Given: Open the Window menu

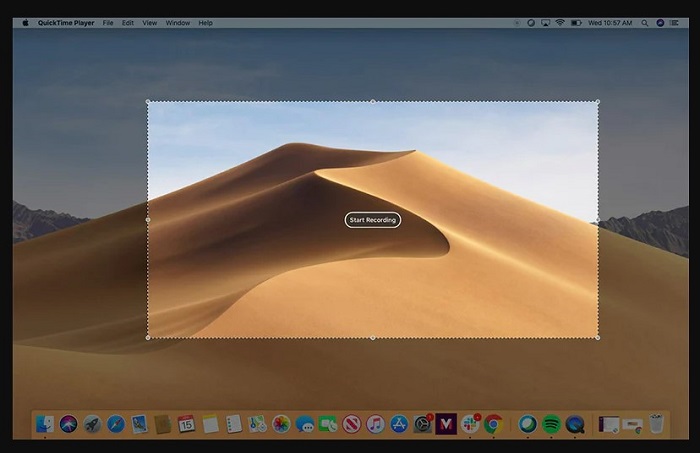Looking at the screenshot, I should click(178, 23).
